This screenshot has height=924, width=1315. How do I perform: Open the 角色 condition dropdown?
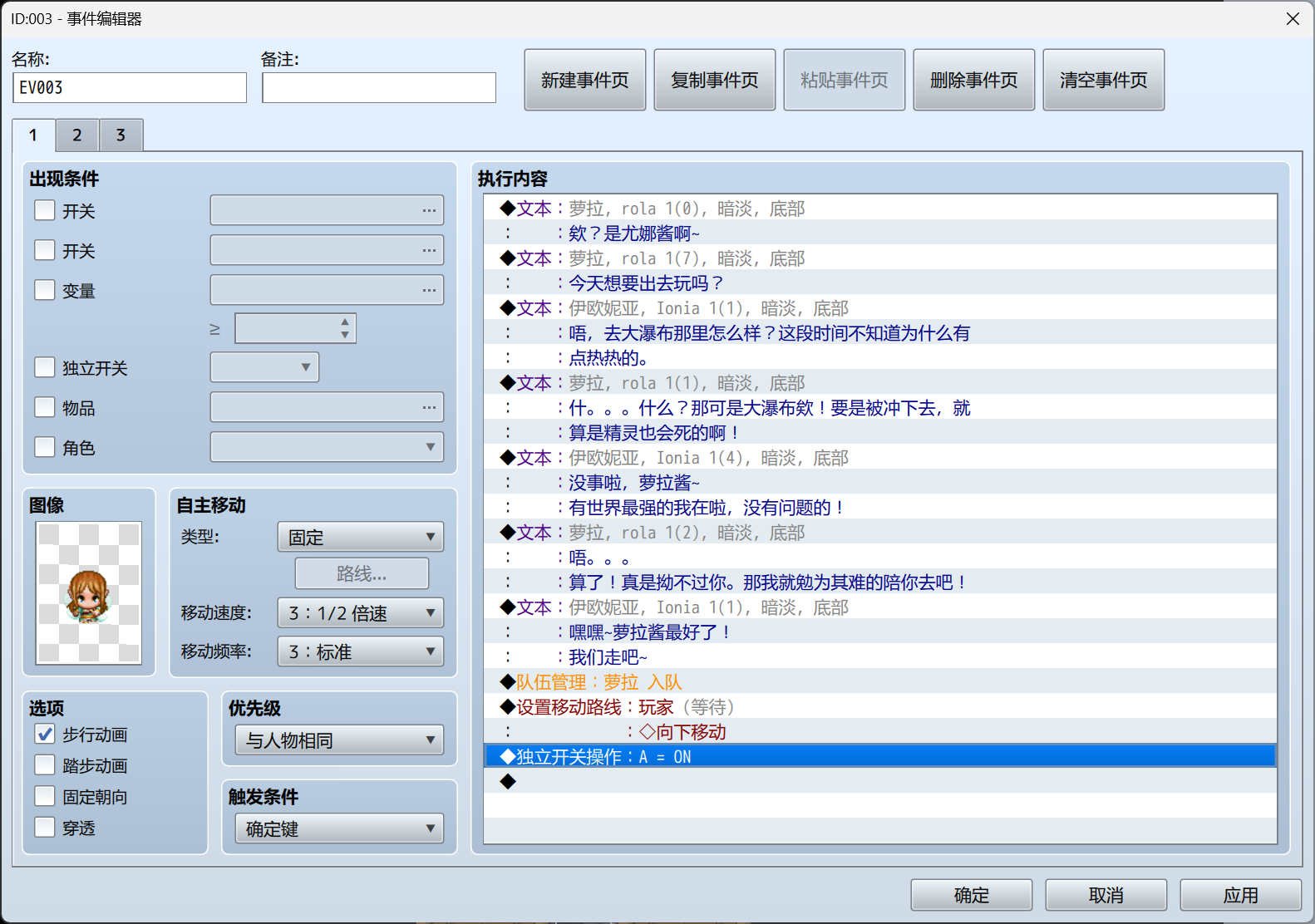(x=327, y=447)
